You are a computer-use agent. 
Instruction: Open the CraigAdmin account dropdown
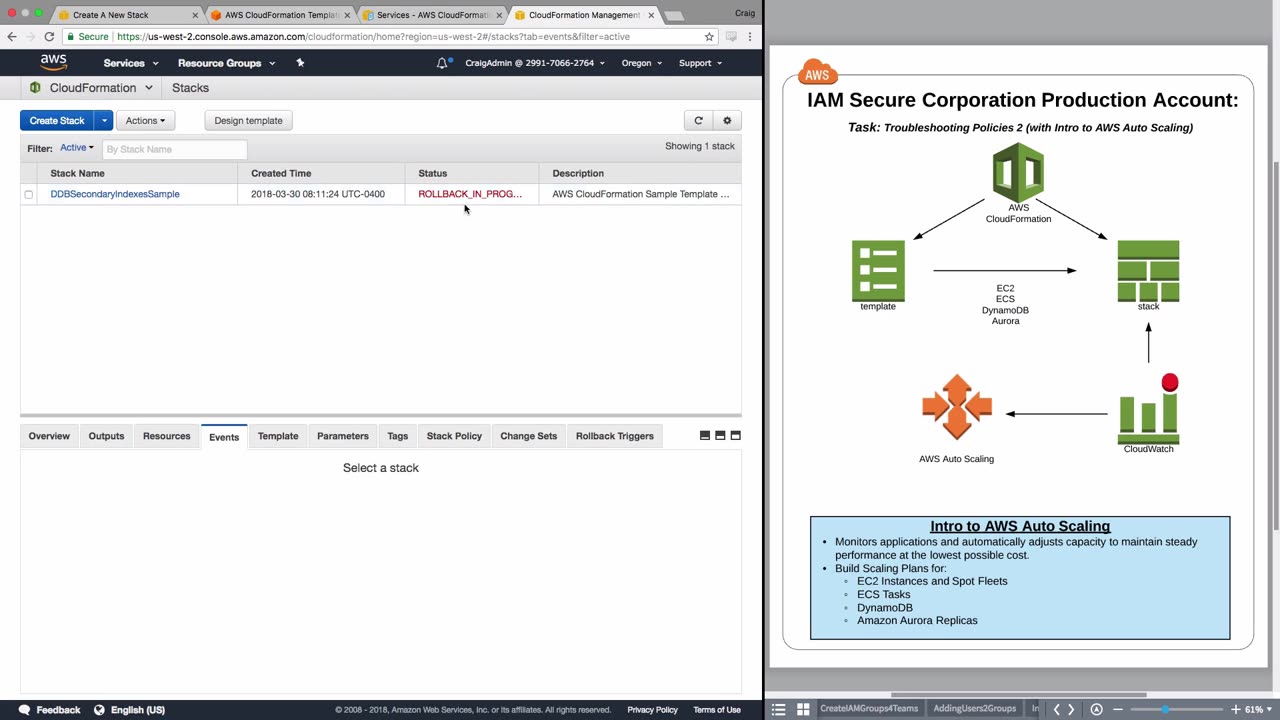pyautogui.click(x=535, y=63)
